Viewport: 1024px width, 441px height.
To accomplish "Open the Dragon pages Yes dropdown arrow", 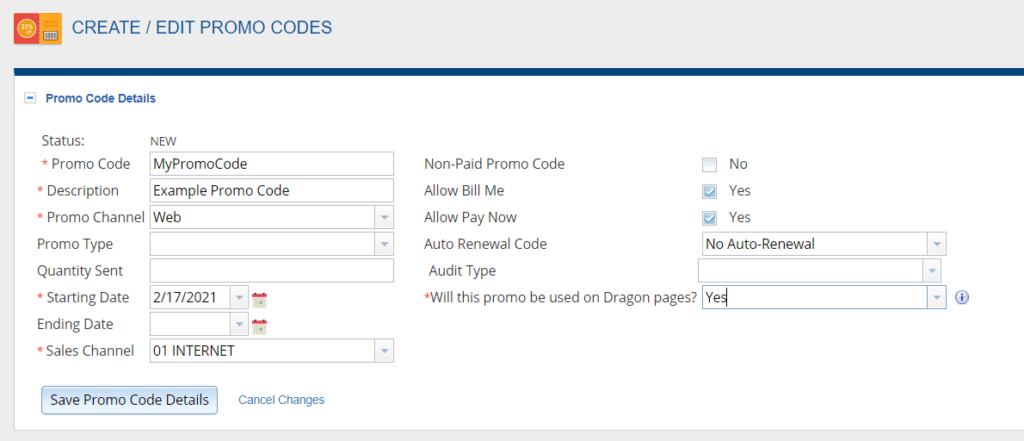I will click(935, 297).
